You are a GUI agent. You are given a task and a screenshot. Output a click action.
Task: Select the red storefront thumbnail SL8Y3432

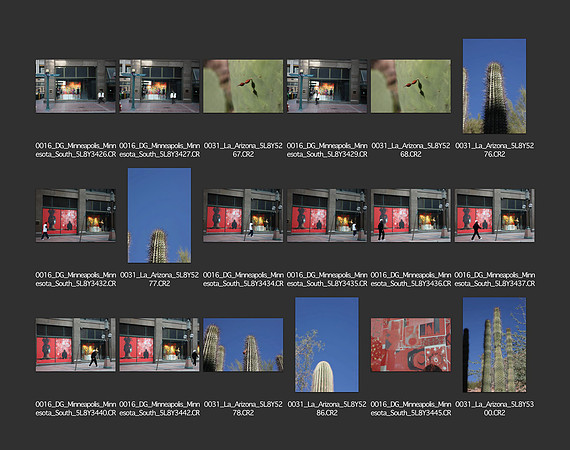click(76, 216)
